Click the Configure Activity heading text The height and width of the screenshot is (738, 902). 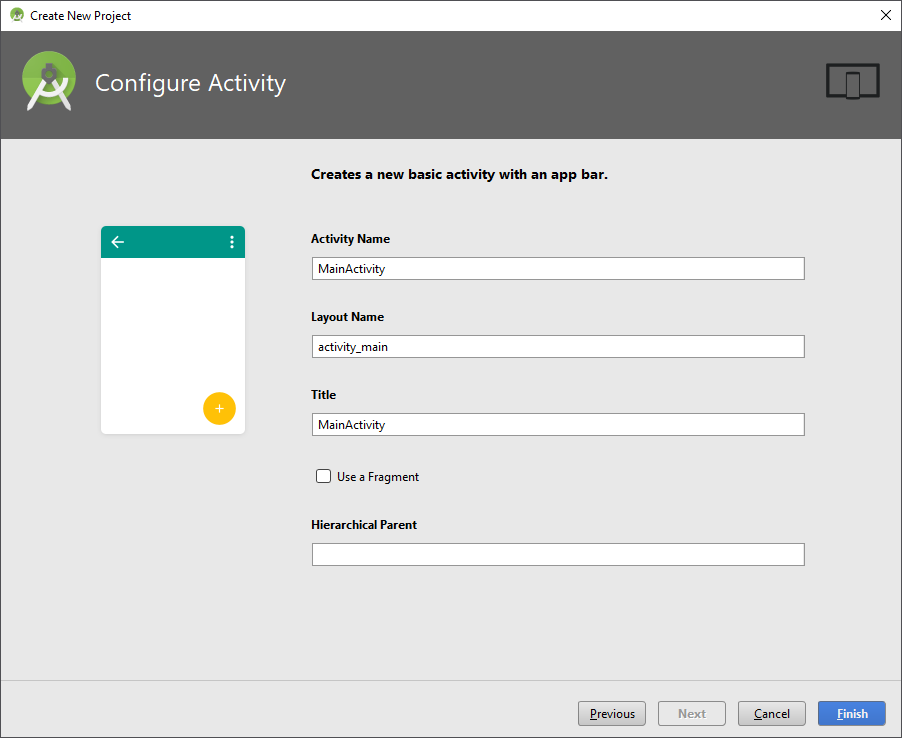tap(190, 83)
